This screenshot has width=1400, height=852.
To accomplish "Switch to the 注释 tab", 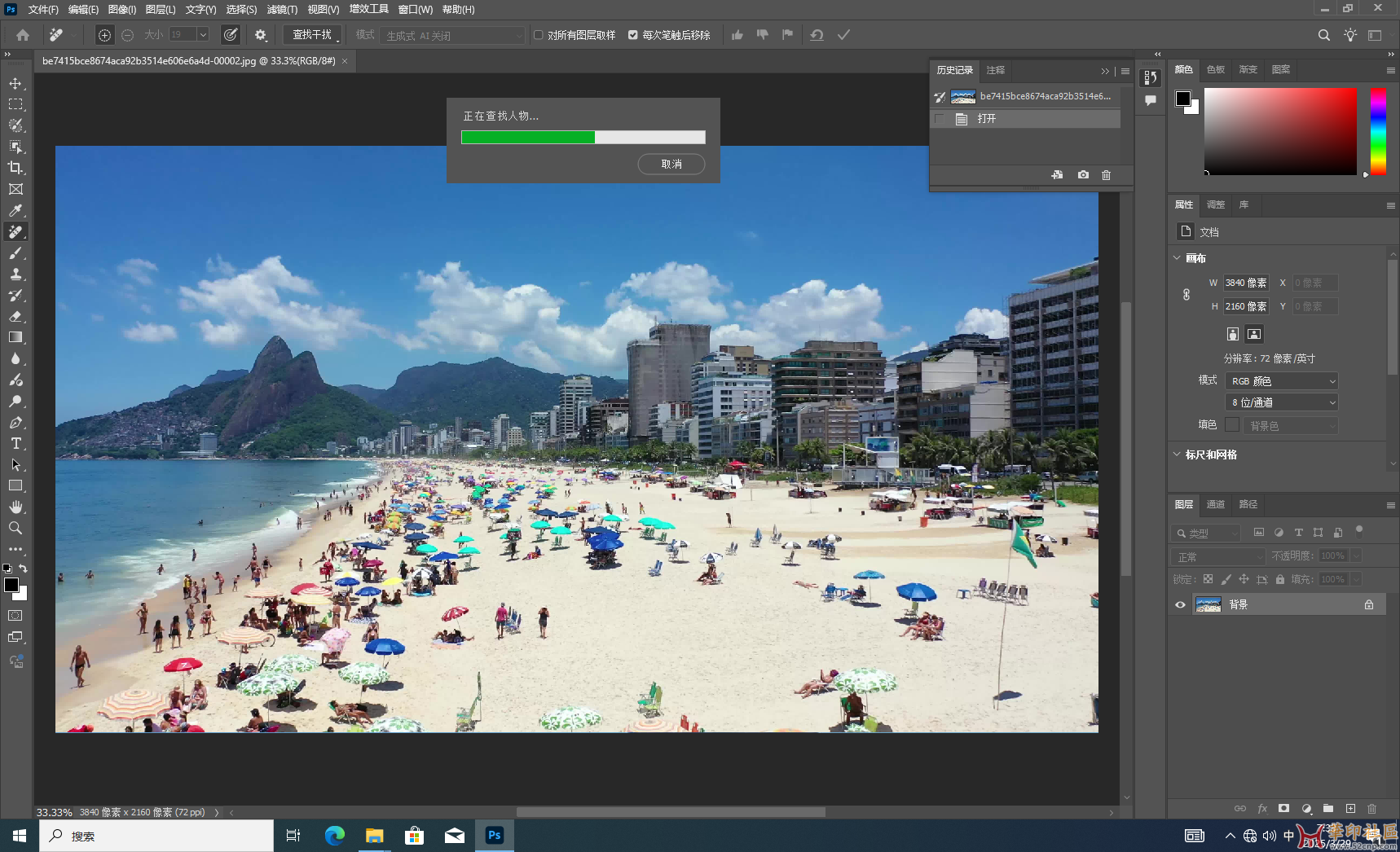I will pos(996,70).
